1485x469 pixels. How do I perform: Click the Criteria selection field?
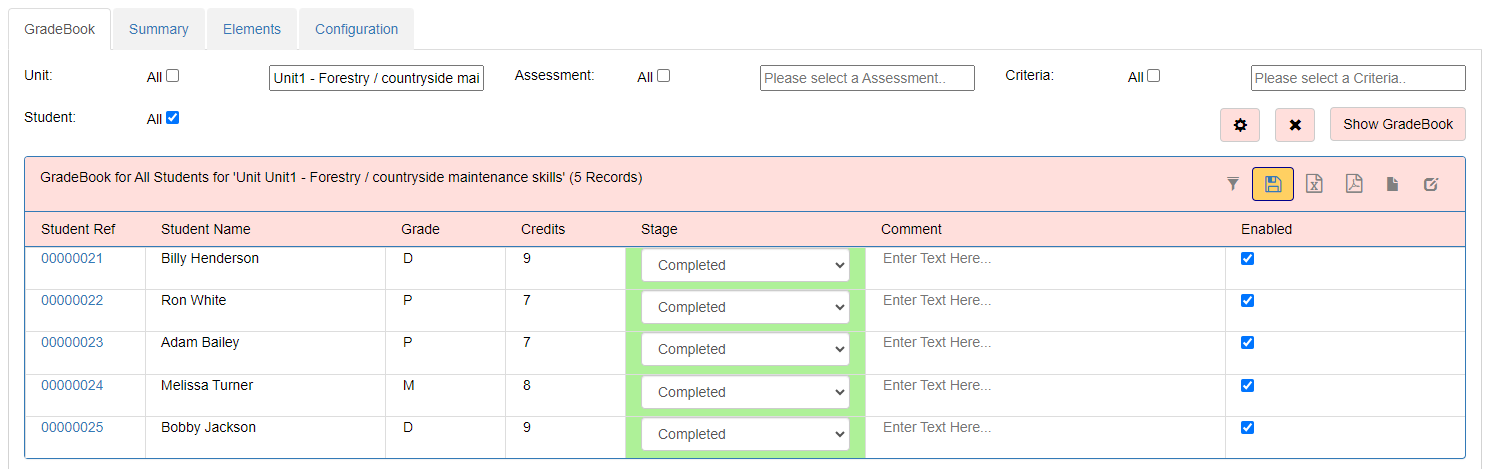[x=1358, y=78]
